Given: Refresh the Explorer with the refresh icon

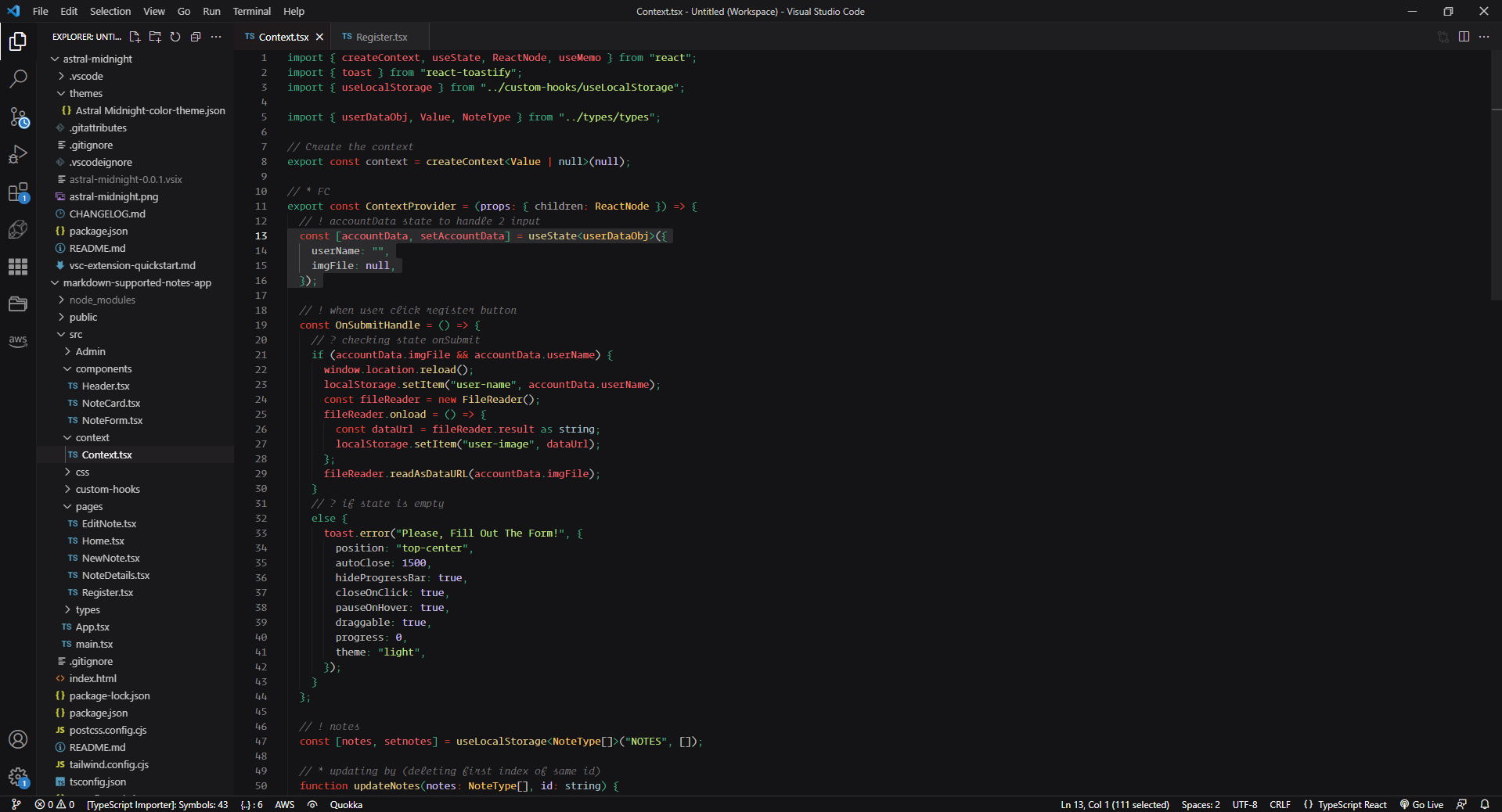Looking at the screenshot, I should [x=175, y=37].
